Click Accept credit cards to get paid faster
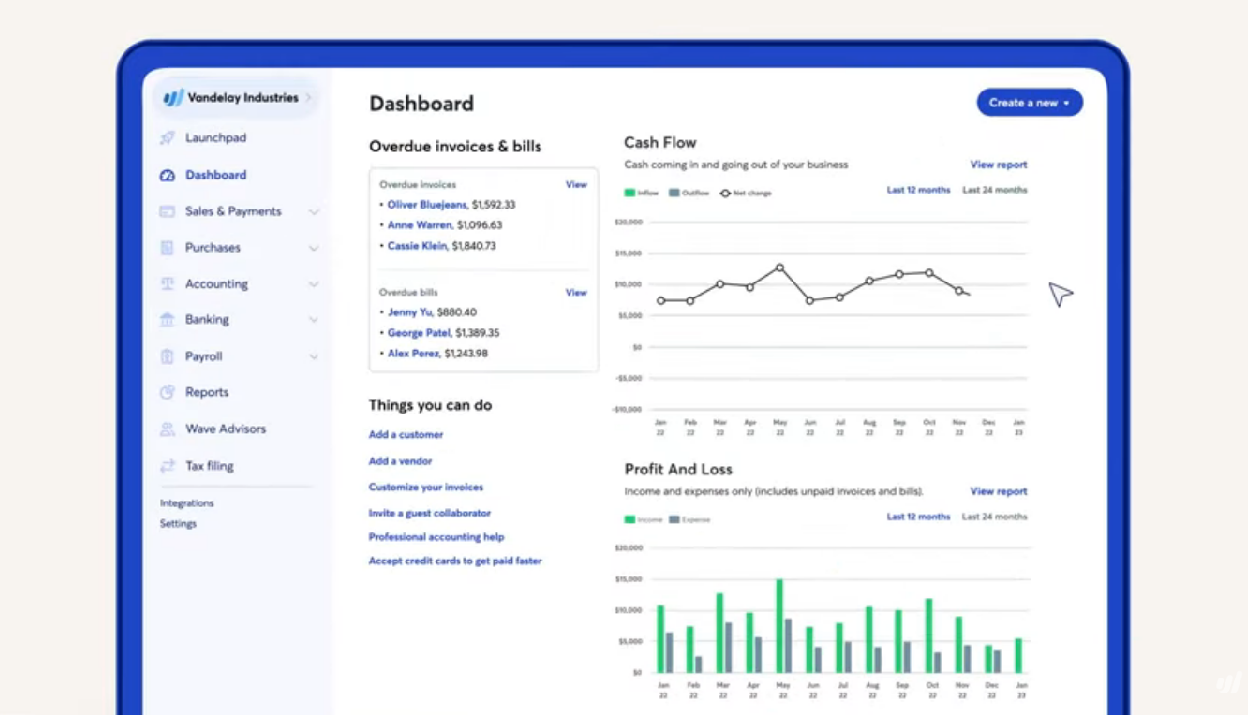 [455, 561]
